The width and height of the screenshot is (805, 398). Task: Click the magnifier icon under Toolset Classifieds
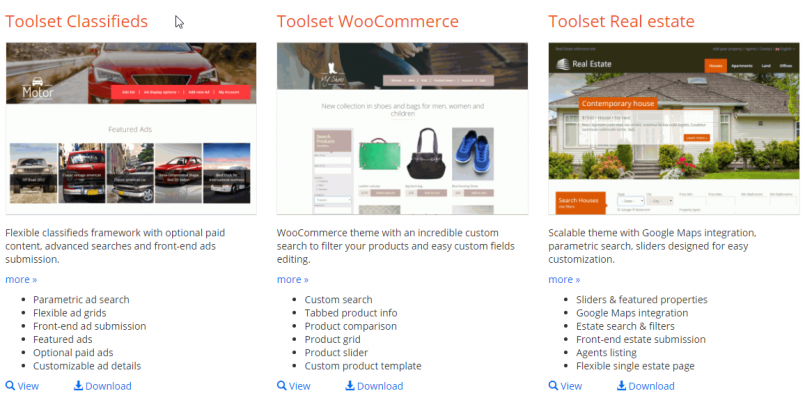coord(10,385)
